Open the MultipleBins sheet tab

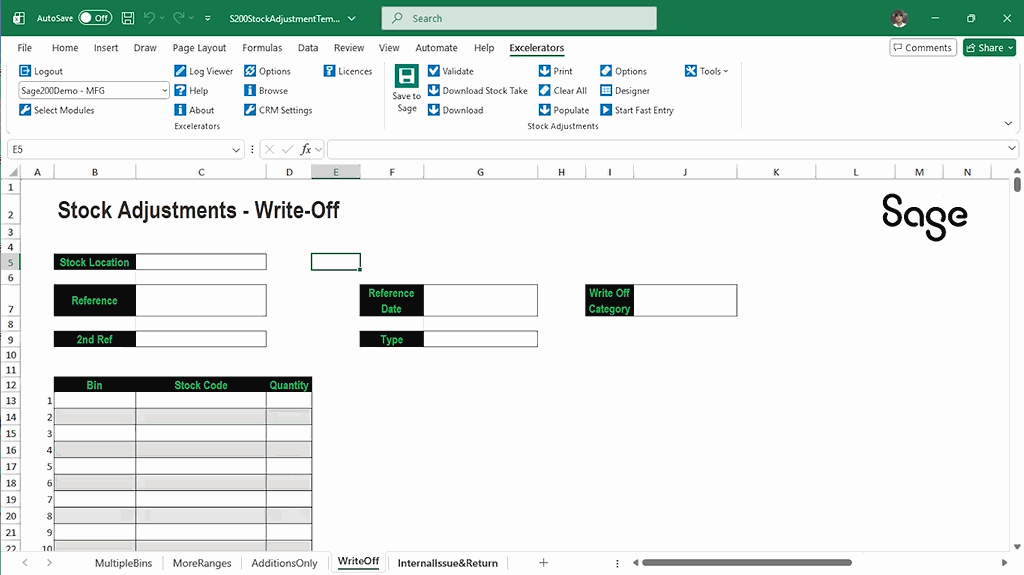click(x=123, y=563)
